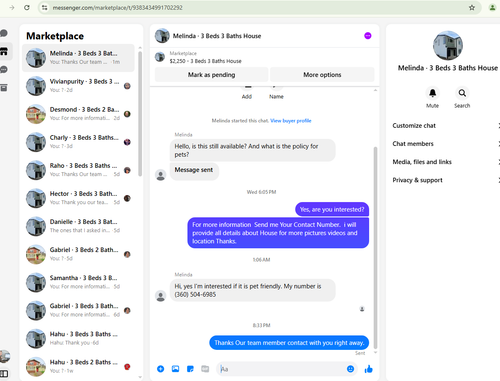Image resolution: width=500 pixels, height=381 pixels.
Task: Click the chat messages scrollbar
Action: point(375,247)
